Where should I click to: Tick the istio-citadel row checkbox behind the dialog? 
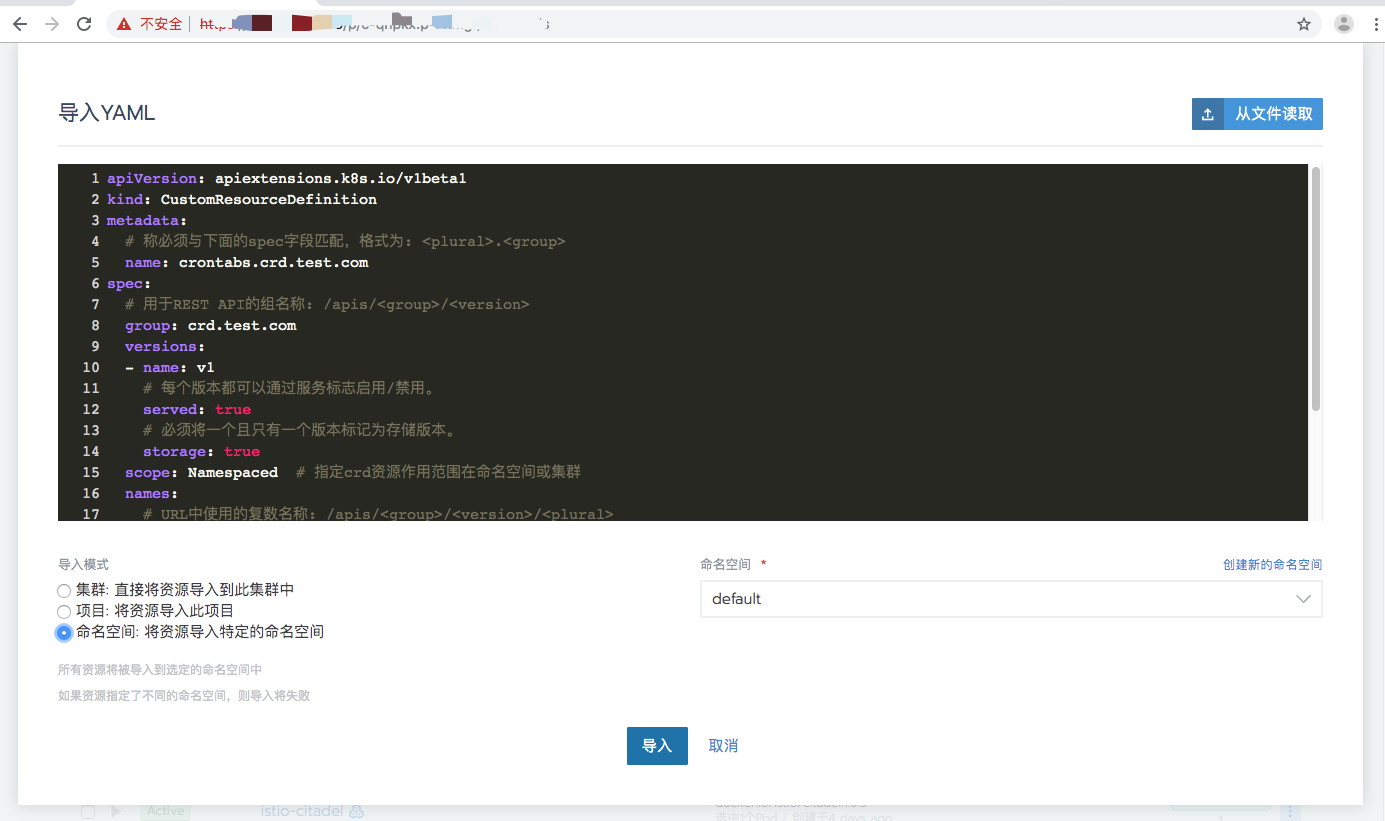click(x=88, y=812)
